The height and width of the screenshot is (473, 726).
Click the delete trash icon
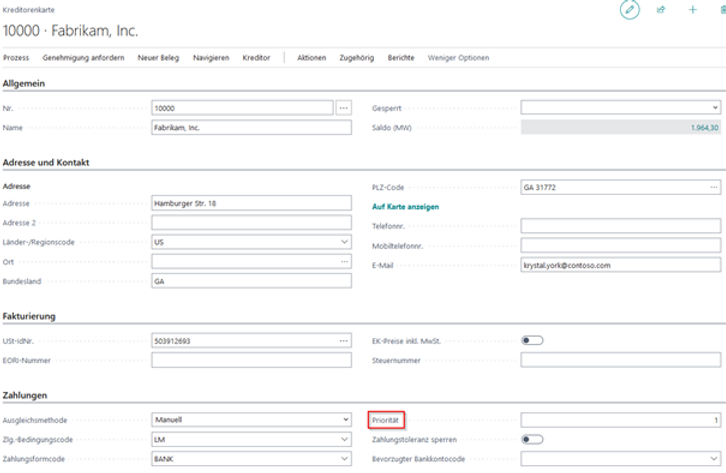click(722, 10)
